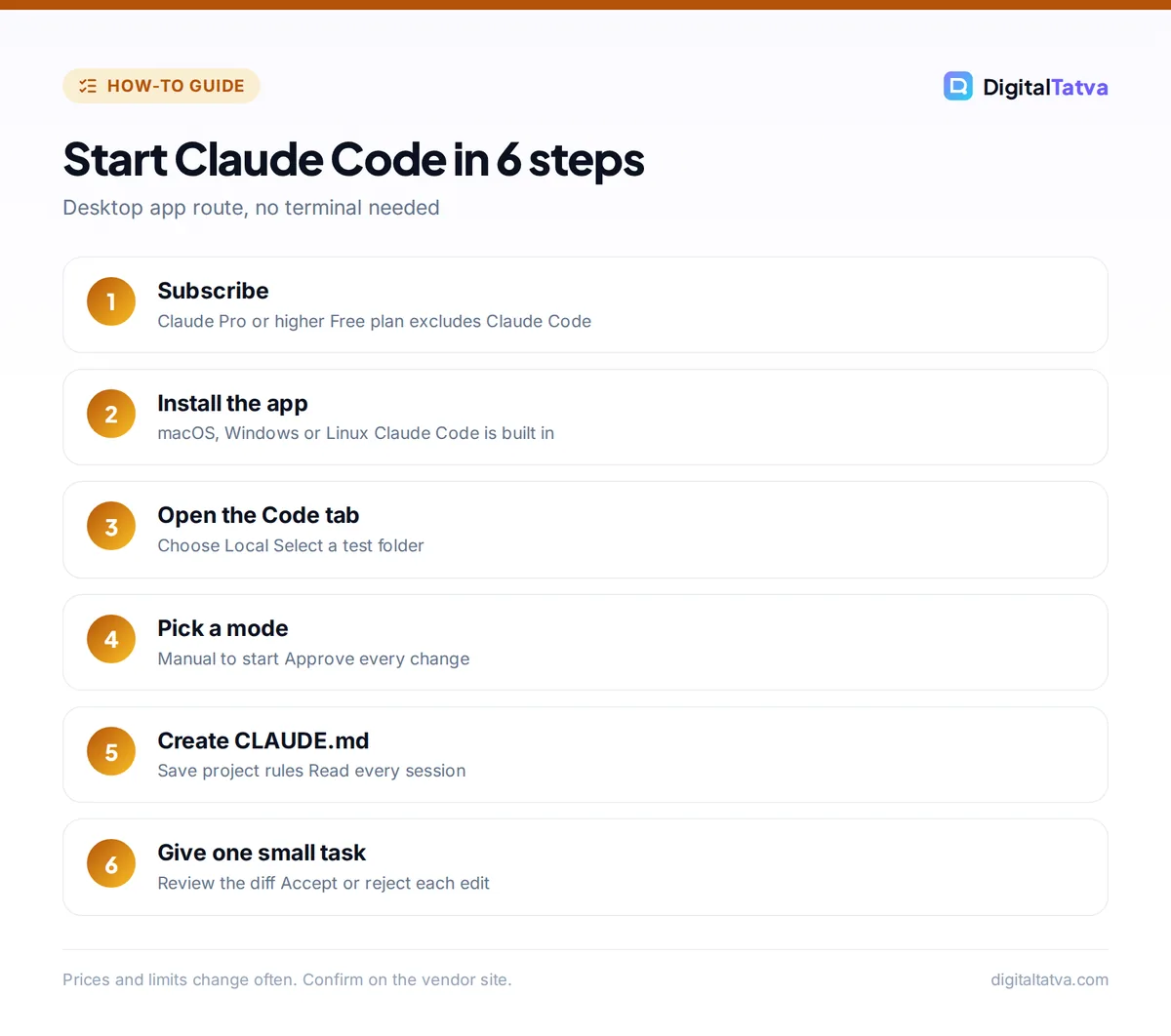
Task: Click "Claude Pro or higher Free plan excludes Claude Code"
Action: pos(375,321)
